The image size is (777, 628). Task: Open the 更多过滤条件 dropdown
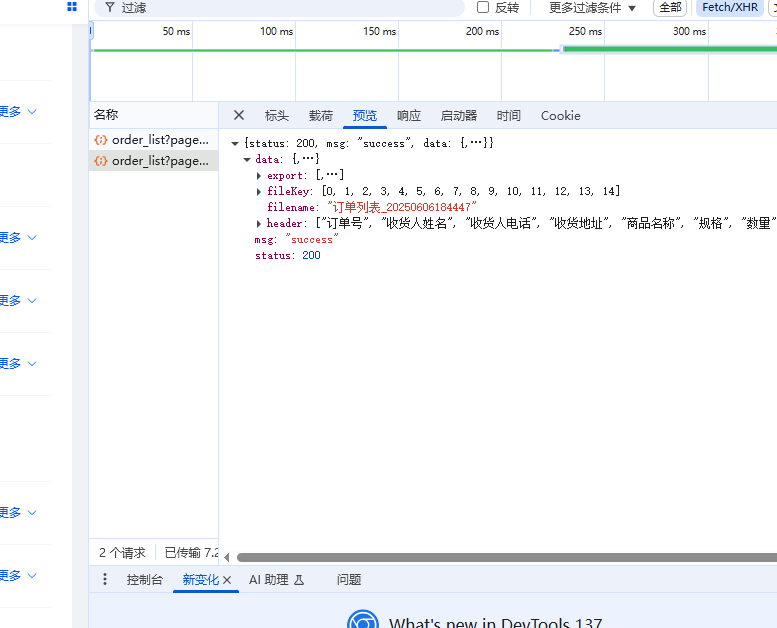pyautogui.click(x=592, y=7)
